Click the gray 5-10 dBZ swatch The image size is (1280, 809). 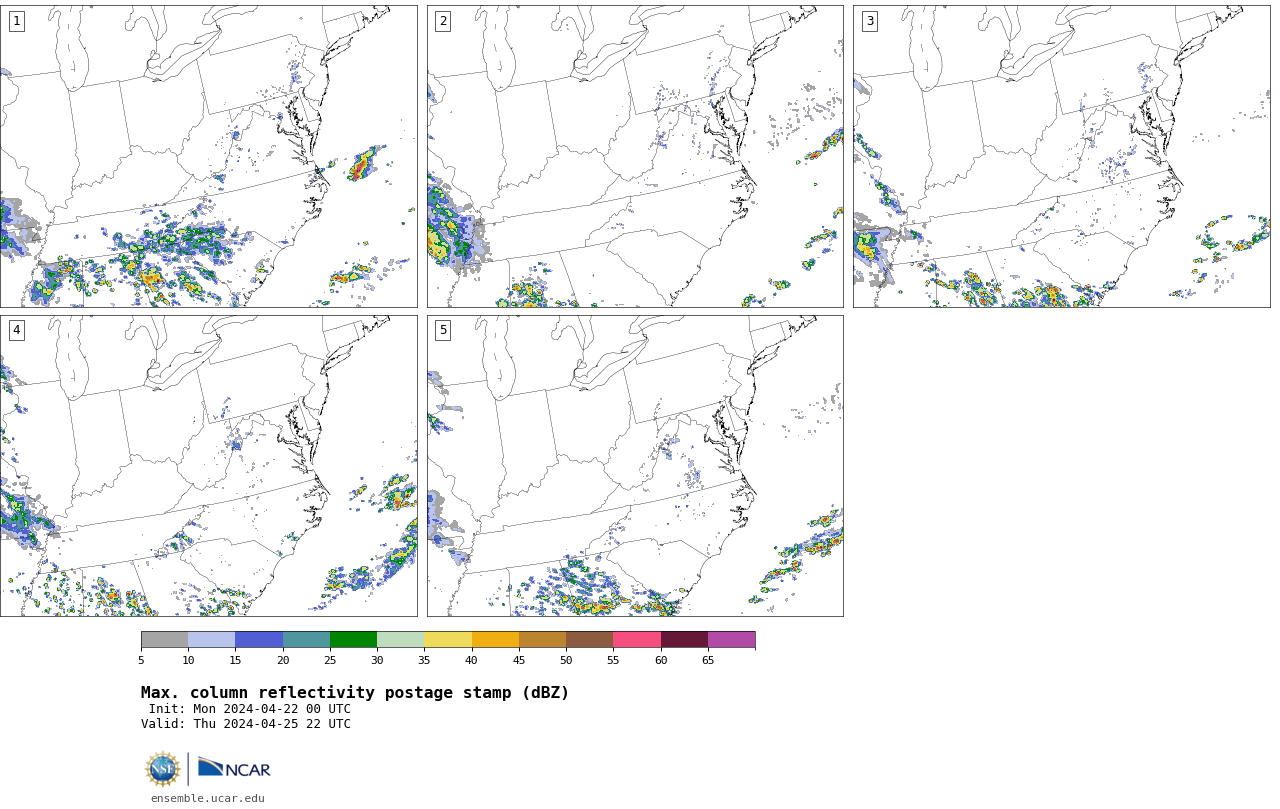click(x=164, y=640)
